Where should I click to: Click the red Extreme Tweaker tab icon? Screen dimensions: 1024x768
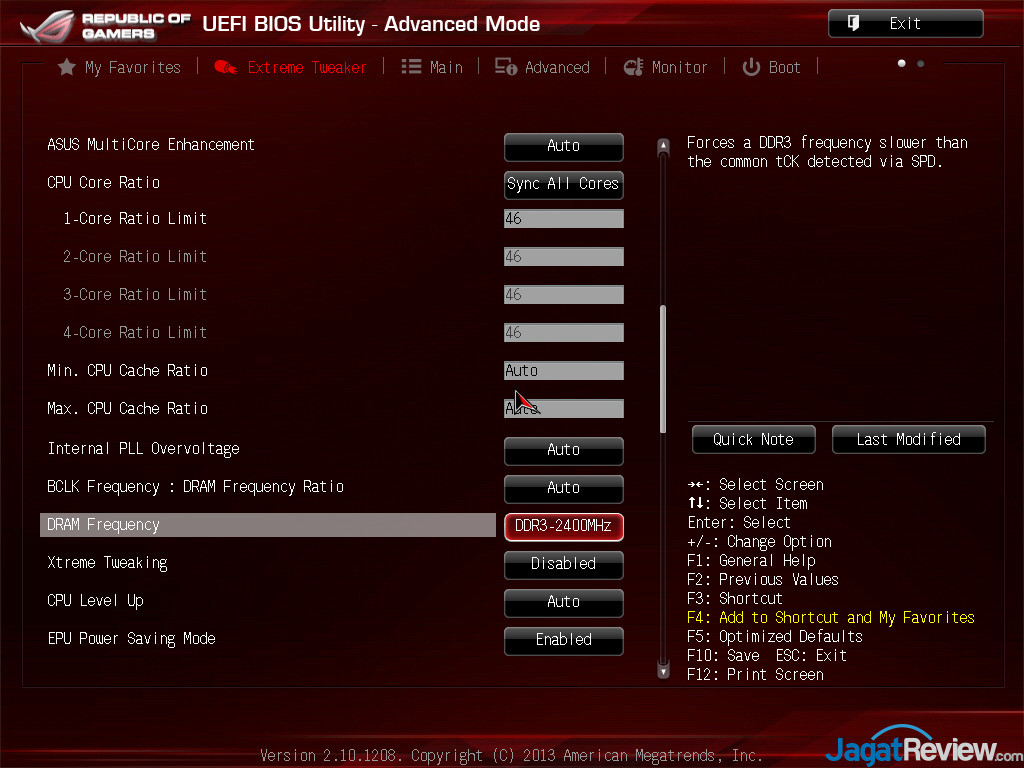click(225, 67)
